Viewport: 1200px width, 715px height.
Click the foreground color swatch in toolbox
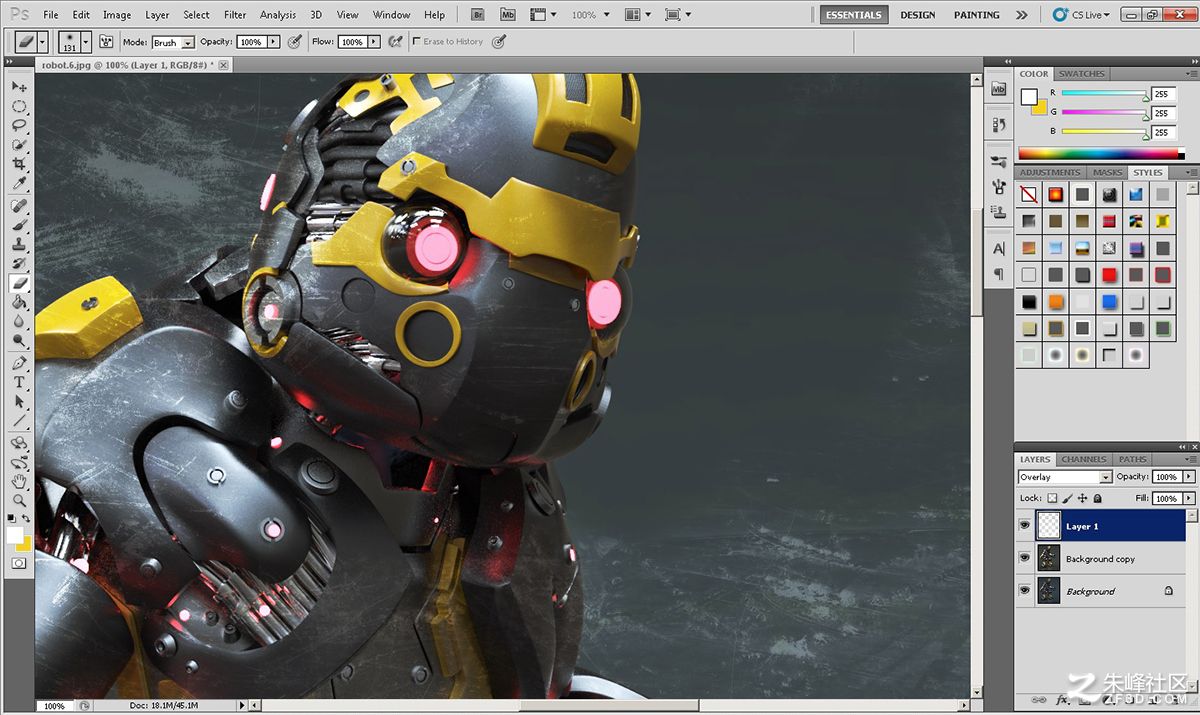[x=15, y=536]
